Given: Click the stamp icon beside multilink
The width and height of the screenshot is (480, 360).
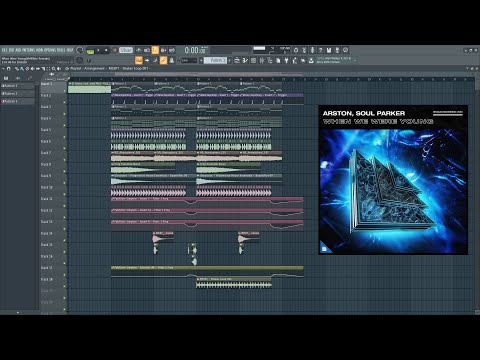Looking at the screenshot, I should (172, 60).
